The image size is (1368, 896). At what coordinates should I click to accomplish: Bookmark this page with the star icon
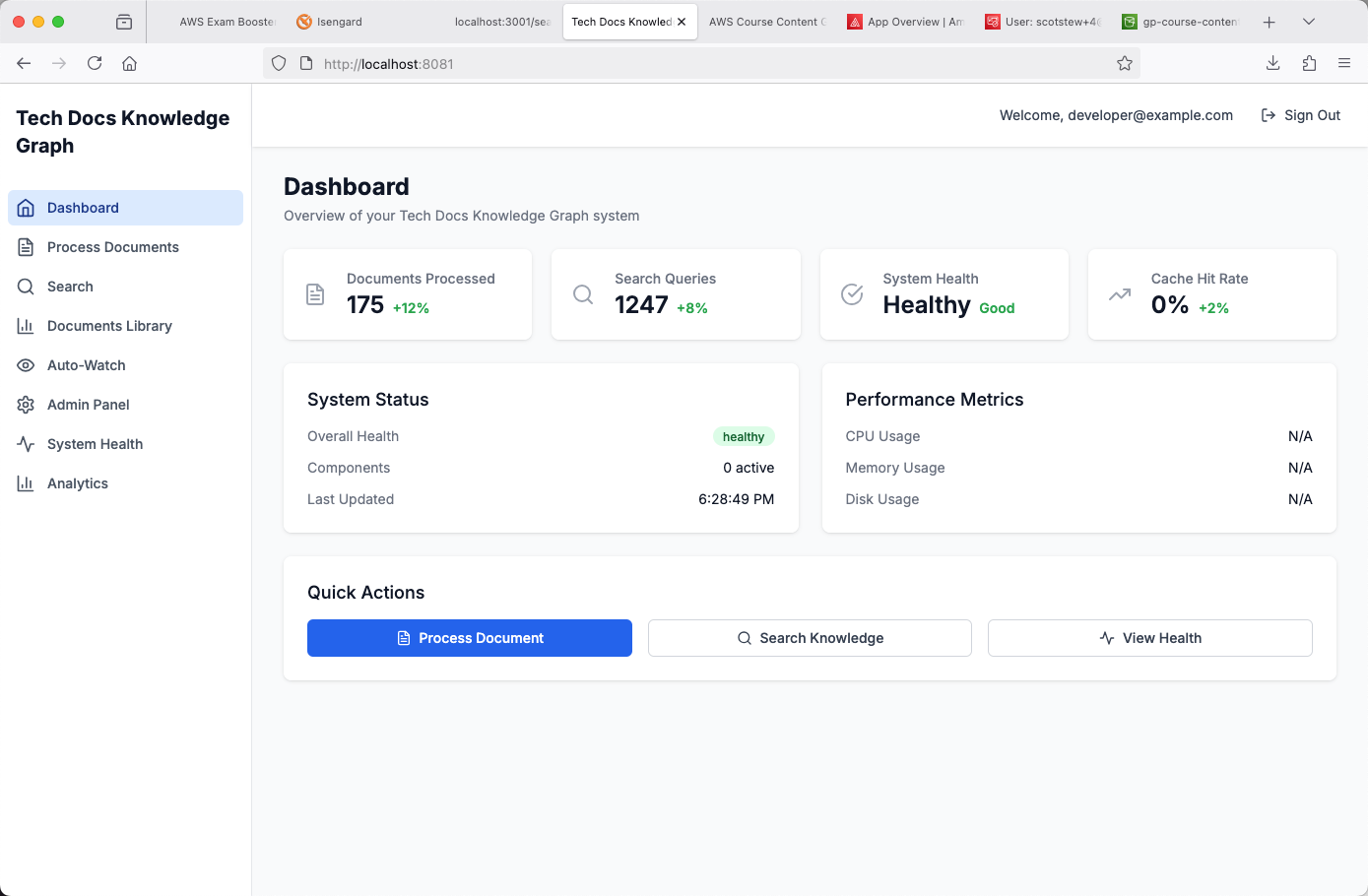pyautogui.click(x=1124, y=64)
